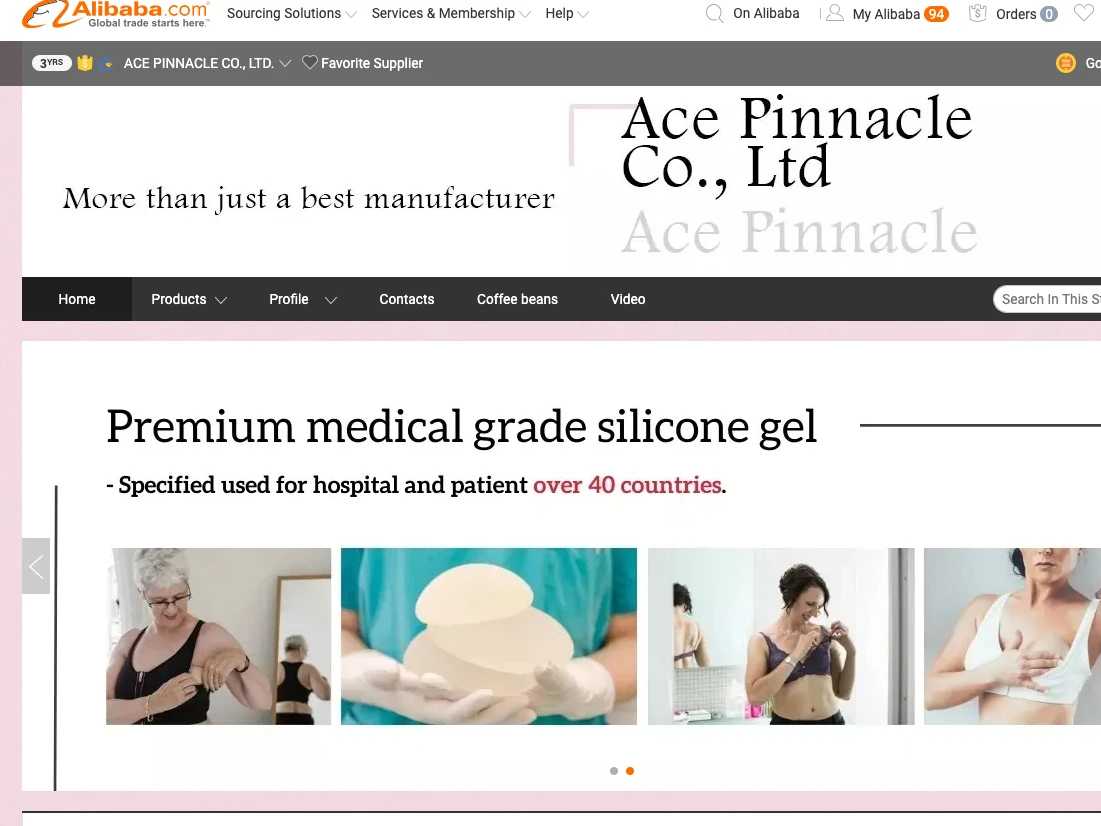Open the Video tab

click(628, 299)
